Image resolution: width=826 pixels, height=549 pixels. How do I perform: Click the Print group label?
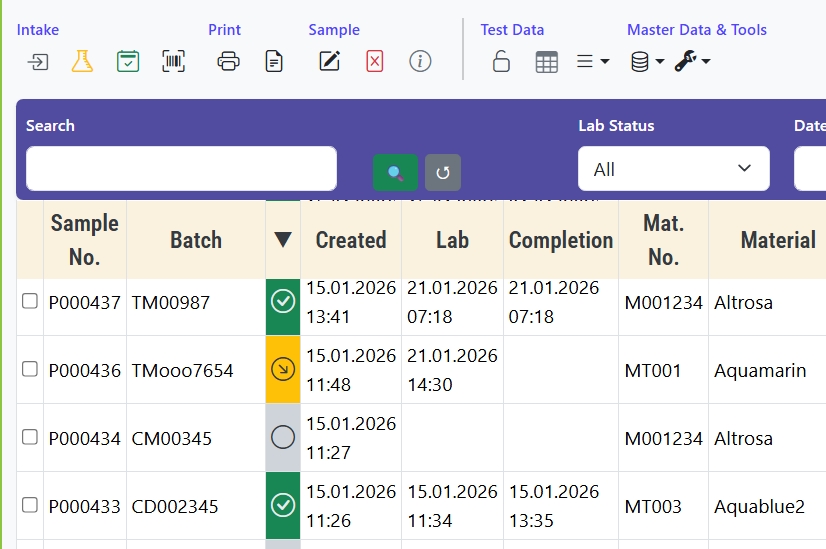click(x=224, y=30)
